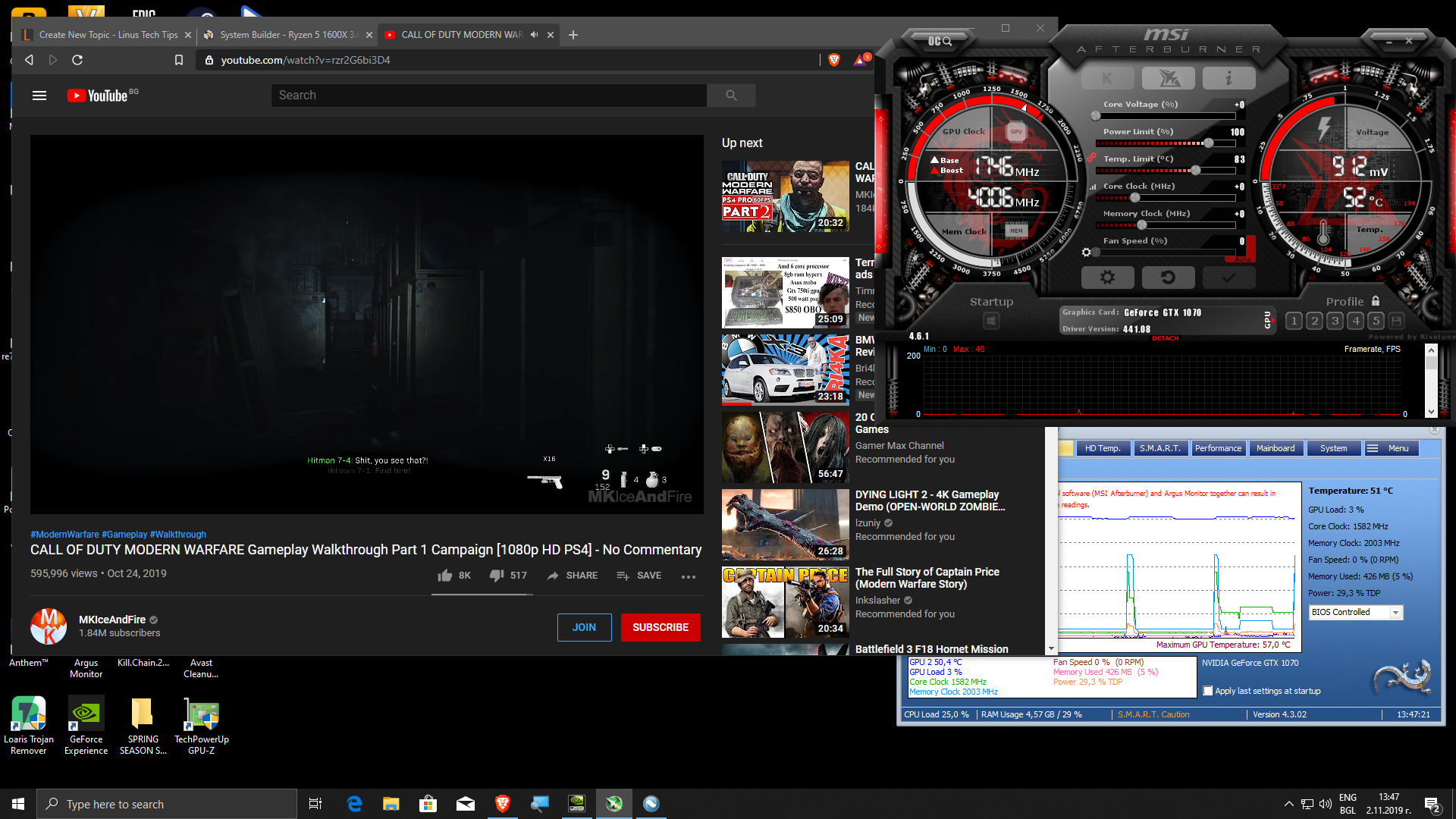Click the Power Limit slider handle
Screen dimensions: 1456x819
coord(1208,143)
